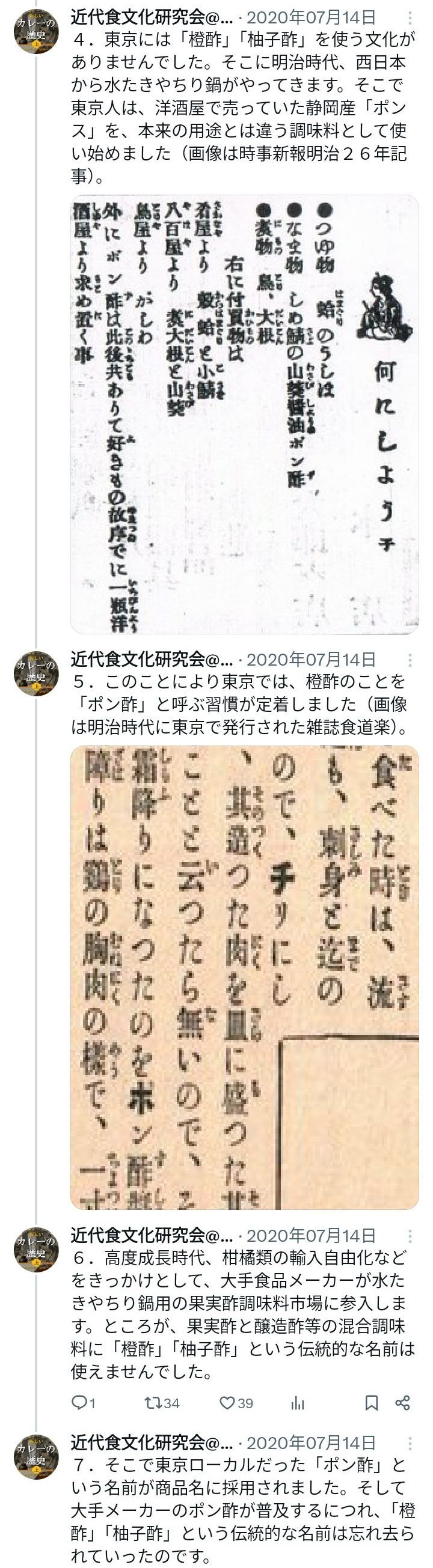
Task: Open 近代食文化研究会 profile name on tweet 4
Action: coord(152,17)
